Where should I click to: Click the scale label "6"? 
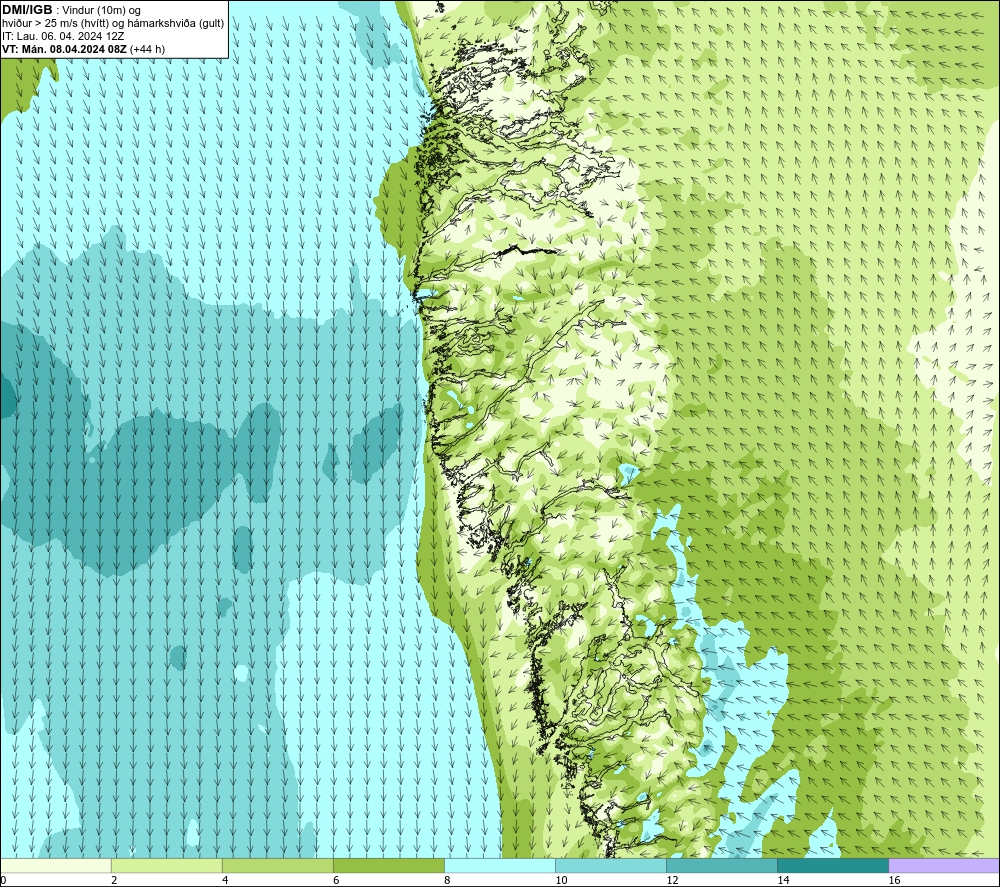tap(336, 880)
